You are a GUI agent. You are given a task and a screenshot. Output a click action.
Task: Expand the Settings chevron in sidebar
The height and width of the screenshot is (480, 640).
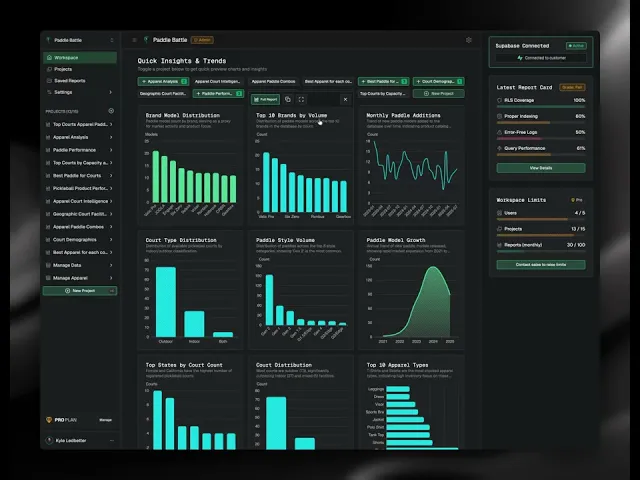pos(111,92)
